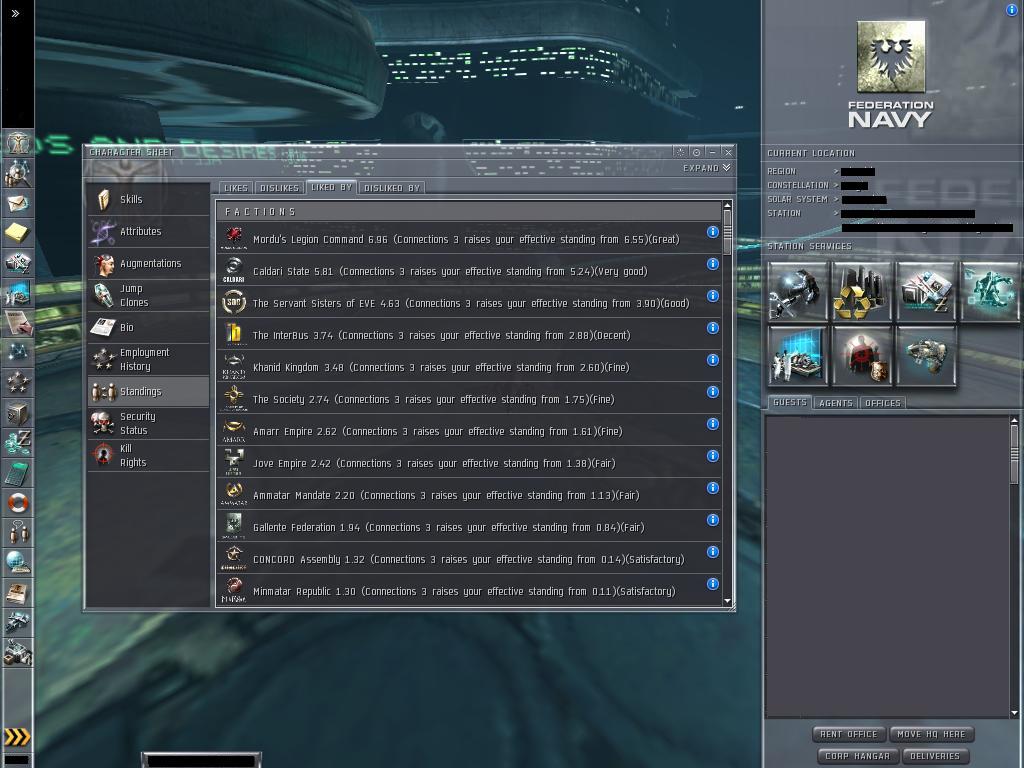Select the Disliked By tab

pos(392,187)
